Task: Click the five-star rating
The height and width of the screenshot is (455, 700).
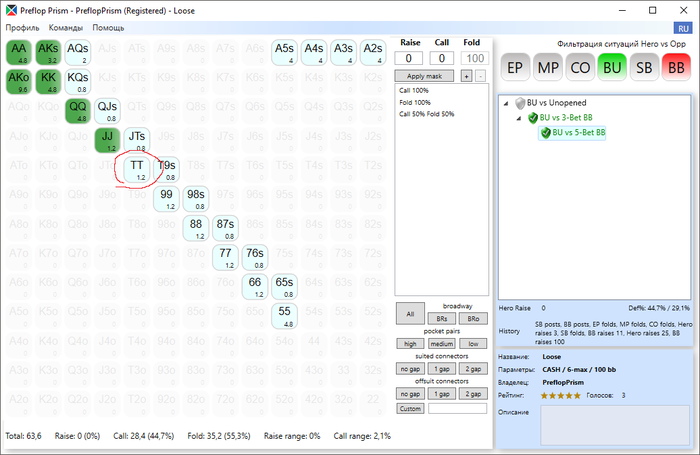Action: point(560,395)
